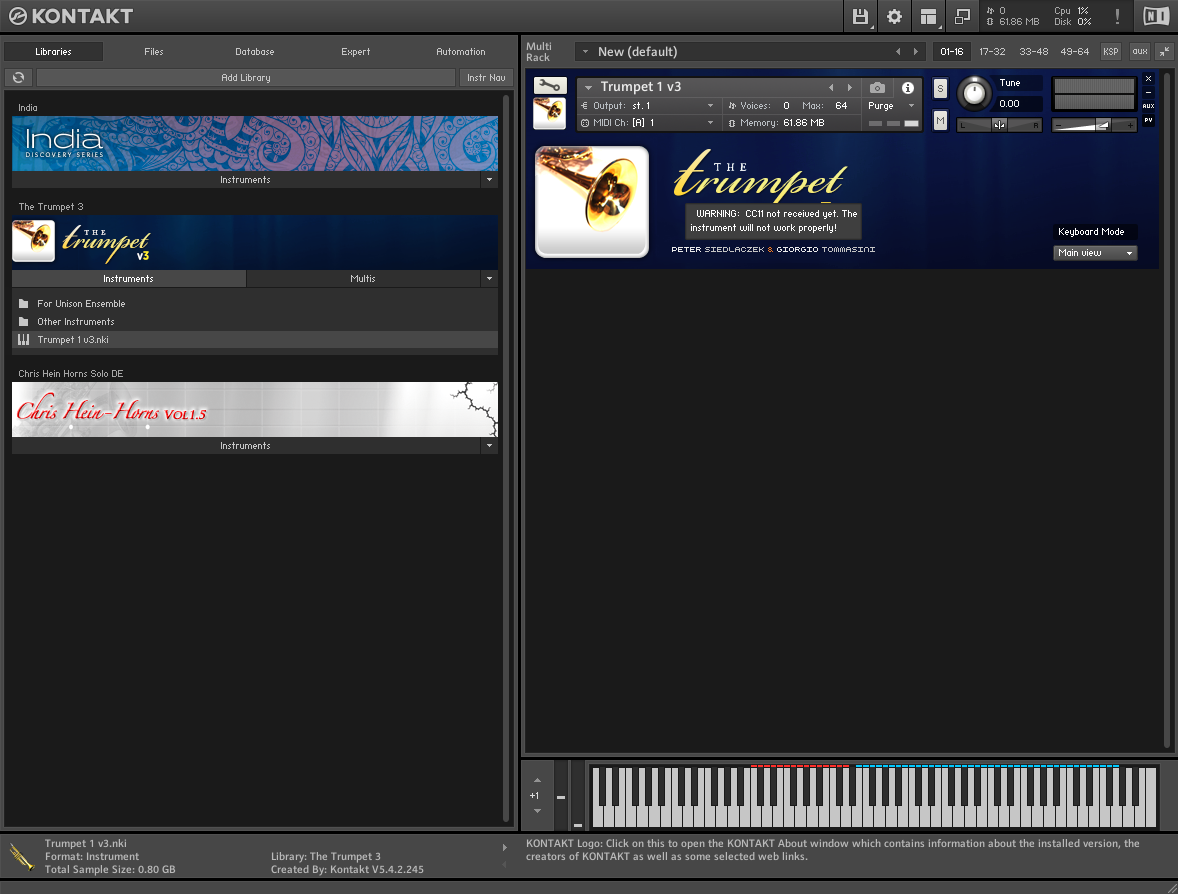Click the exclamation panic button
This screenshot has width=1178, height=894.
1117,17
